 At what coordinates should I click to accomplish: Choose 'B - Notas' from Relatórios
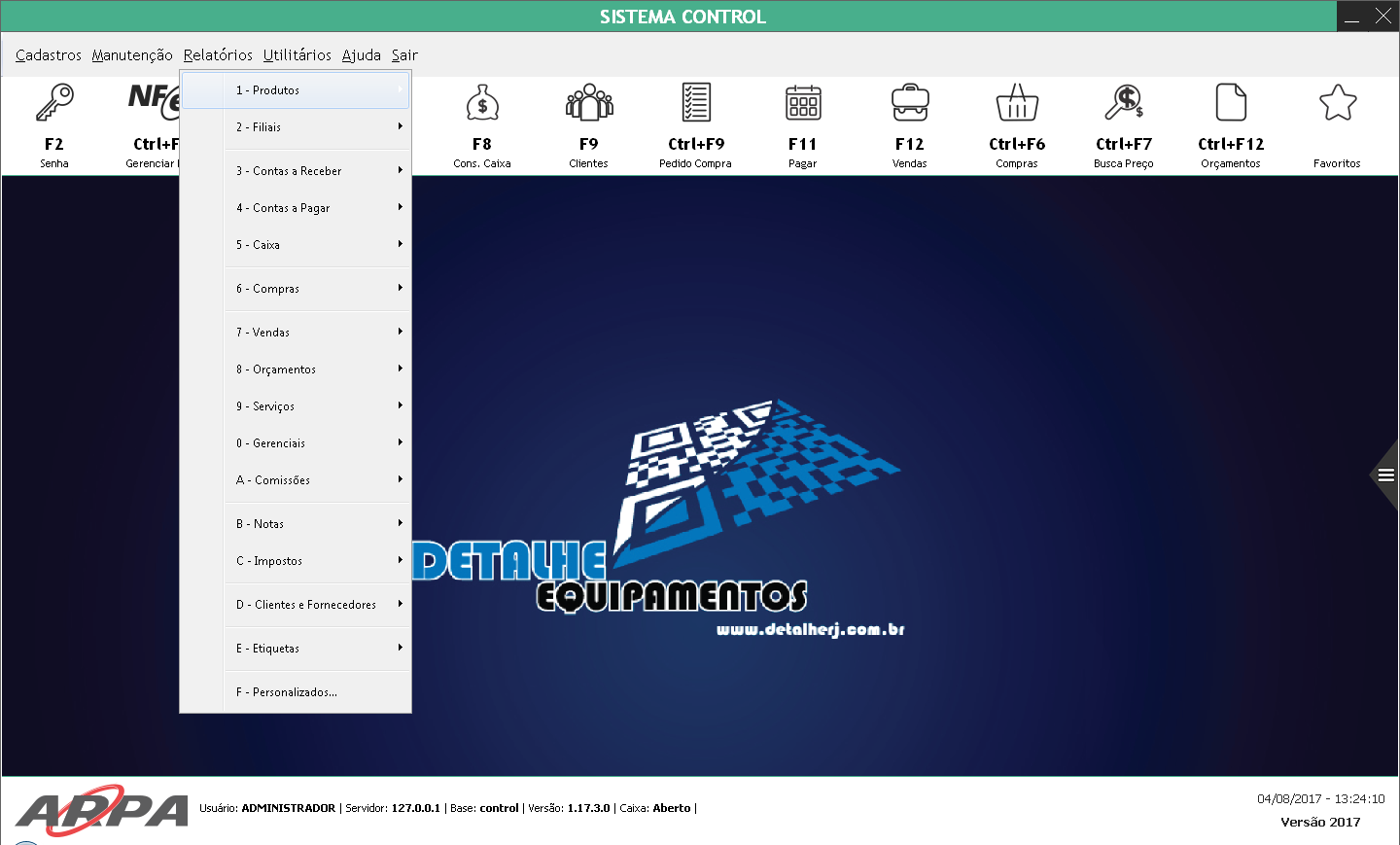pyautogui.click(x=296, y=524)
